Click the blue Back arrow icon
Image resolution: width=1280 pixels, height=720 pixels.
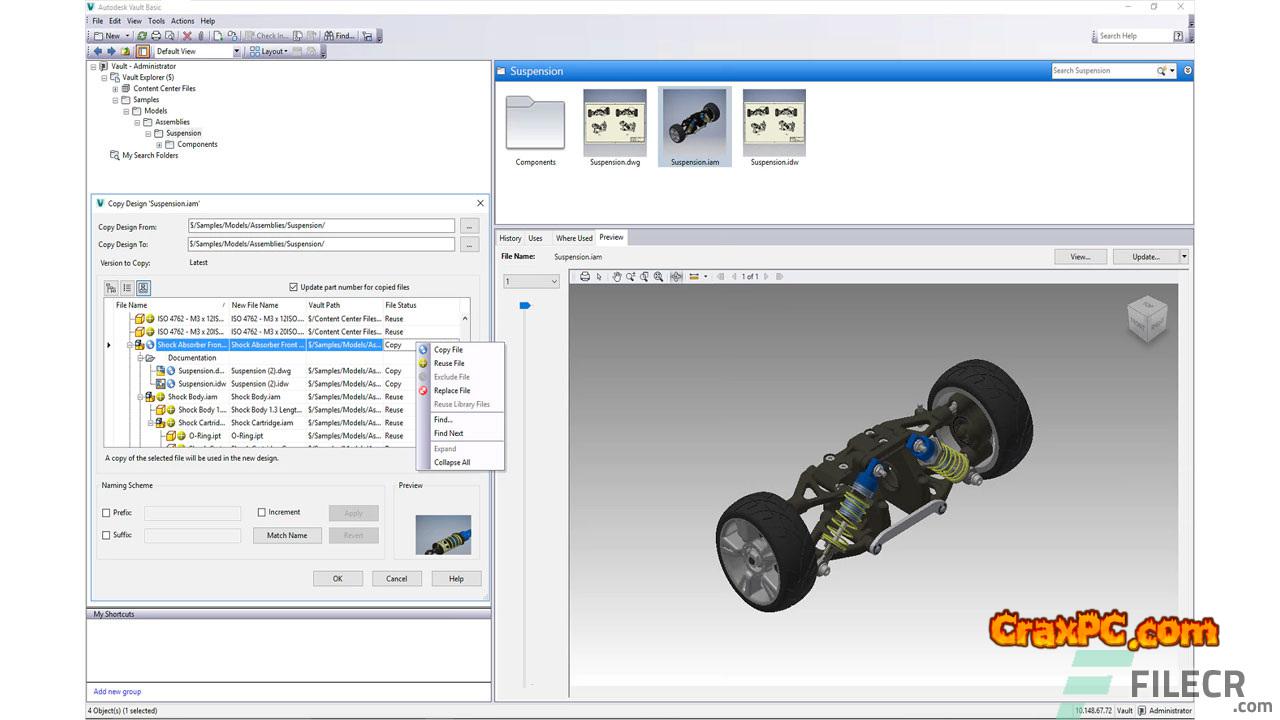[x=98, y=51]
